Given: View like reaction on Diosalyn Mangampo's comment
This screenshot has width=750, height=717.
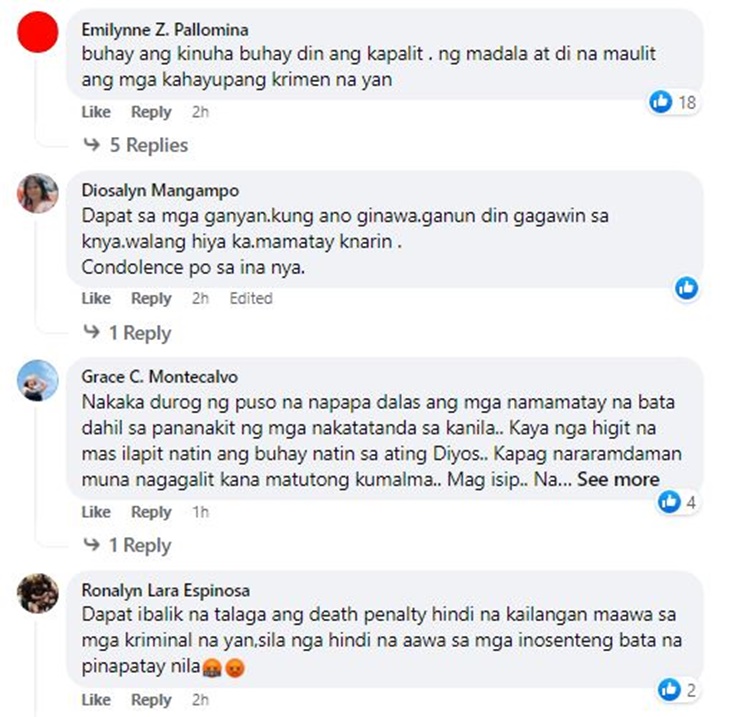Looking at the screenshot, I should point(686,288).
